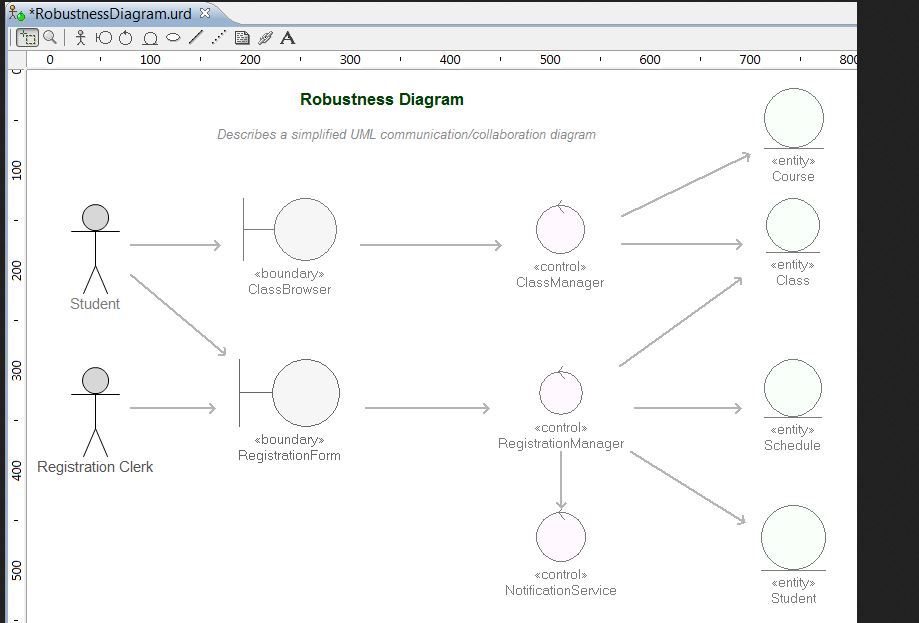Select the ellipse use case tool
This screenshot has height=623, width=919.
[173, 38]
